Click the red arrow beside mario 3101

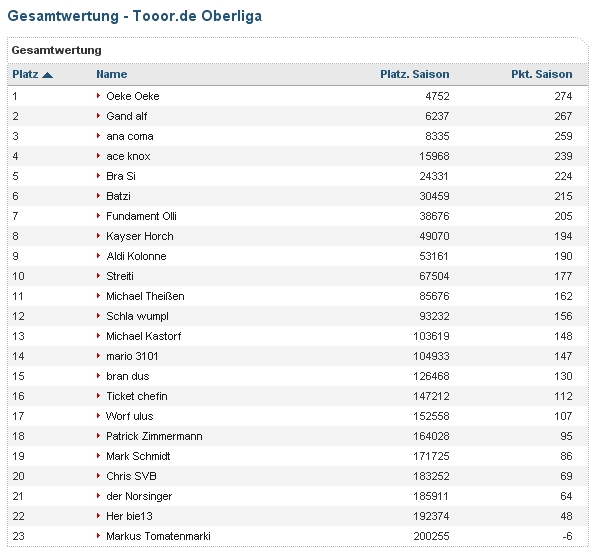click(99, 356)
